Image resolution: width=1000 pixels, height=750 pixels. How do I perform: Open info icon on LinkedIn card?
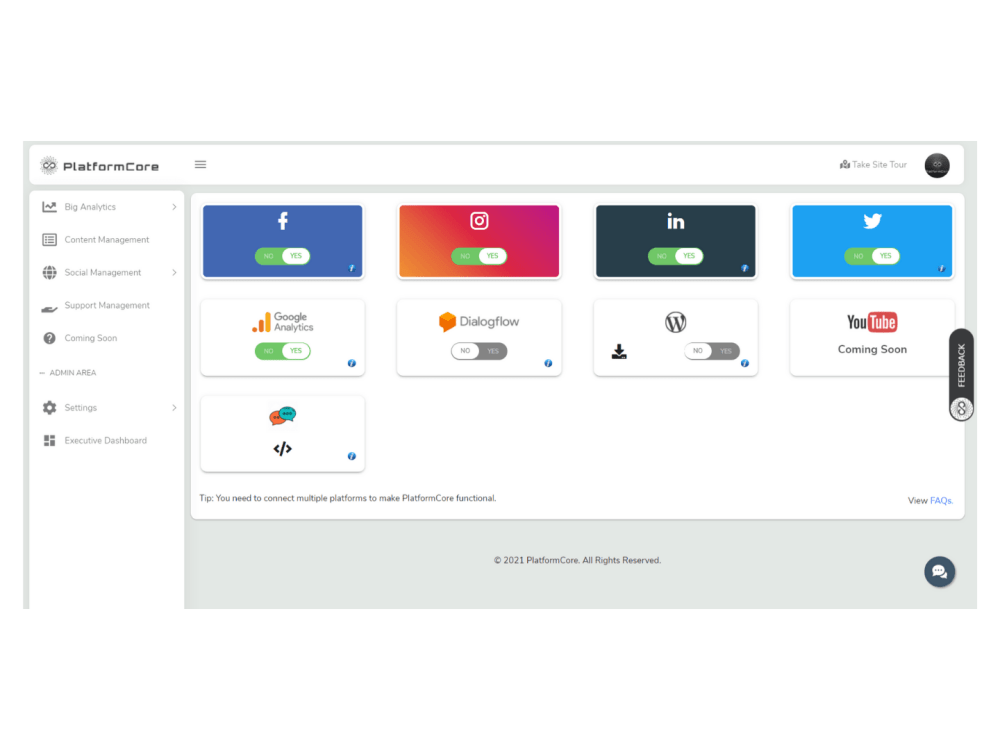[x=744, y=268]
